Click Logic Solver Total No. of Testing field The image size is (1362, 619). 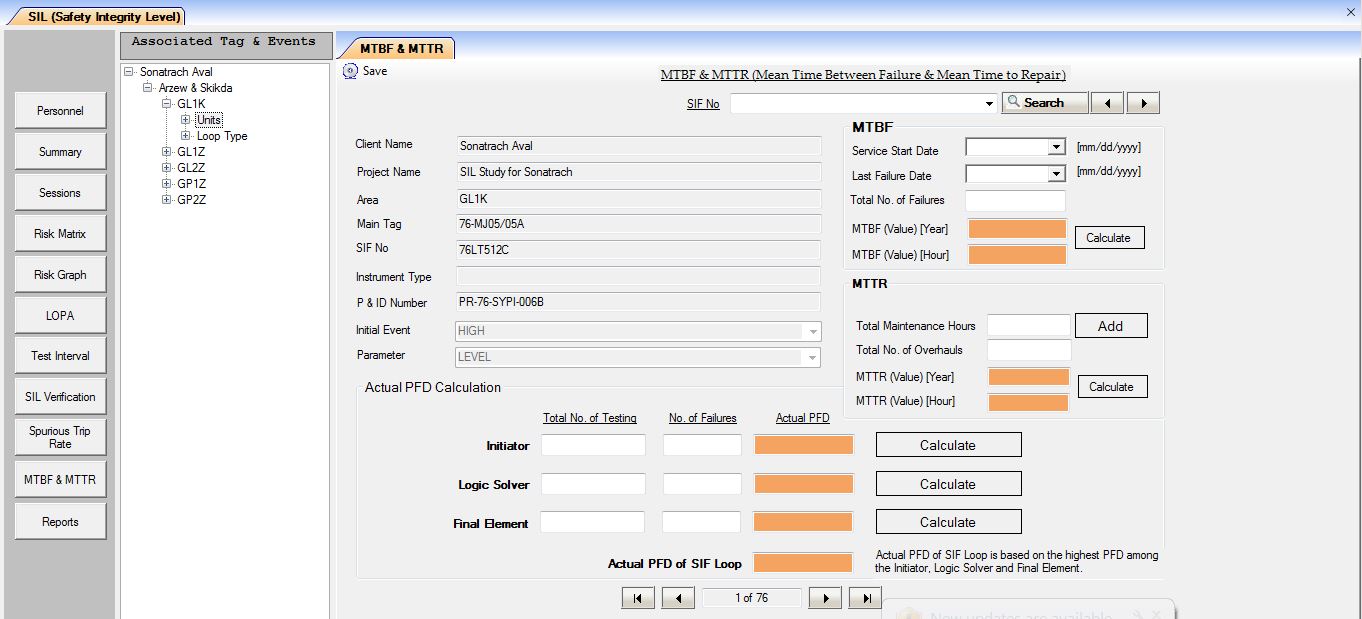click(x=593, y=484)
